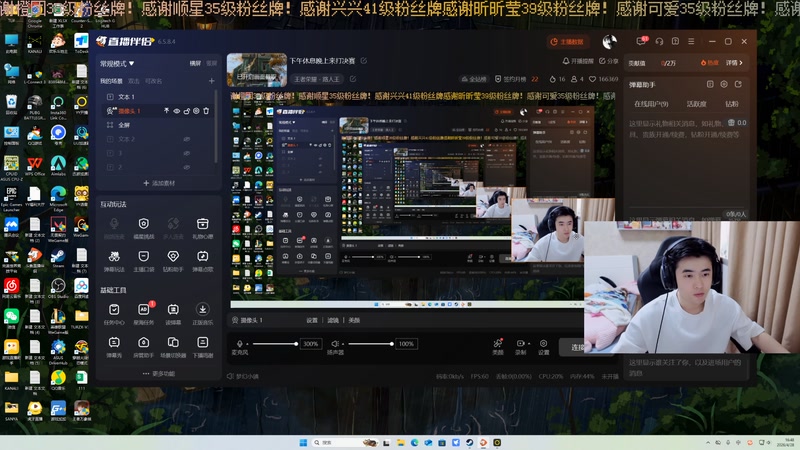Open speaker device dropdown arrow
Viewport: 800px width, 450px height.
click(342, 344)
